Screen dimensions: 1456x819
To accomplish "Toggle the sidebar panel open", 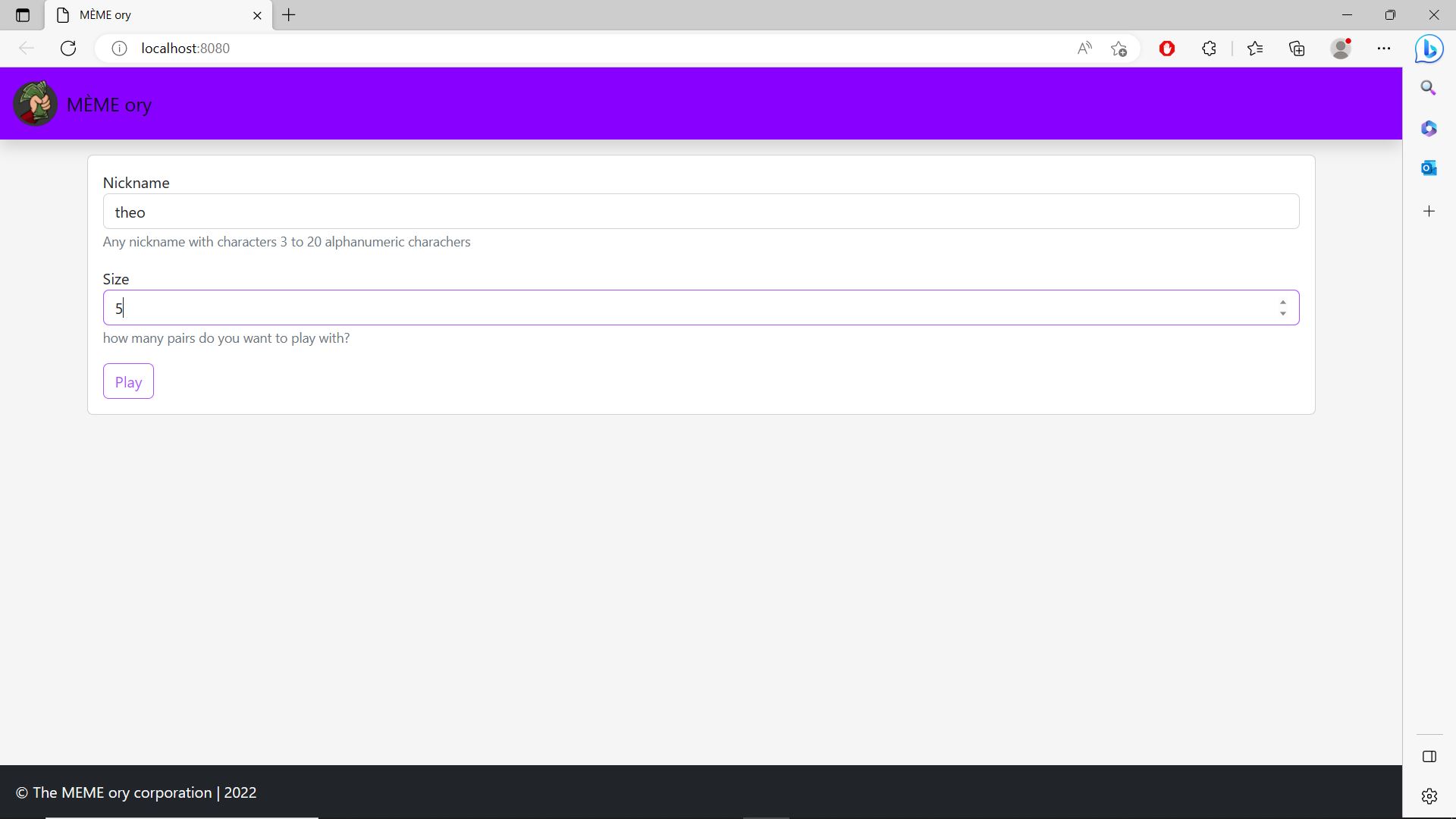I will tap(1429, 756).
